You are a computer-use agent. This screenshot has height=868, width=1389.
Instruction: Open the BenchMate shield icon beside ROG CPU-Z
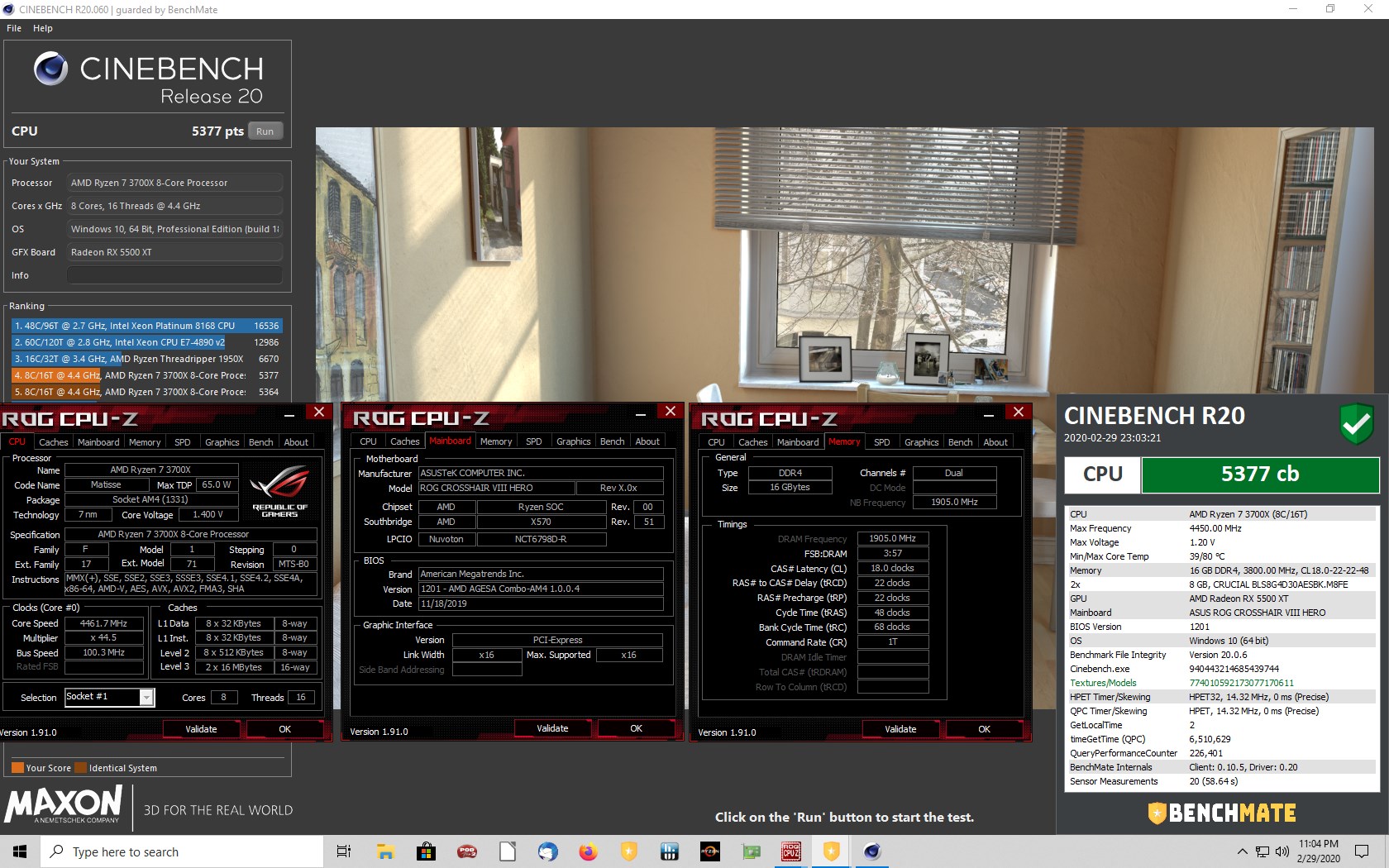832,851
